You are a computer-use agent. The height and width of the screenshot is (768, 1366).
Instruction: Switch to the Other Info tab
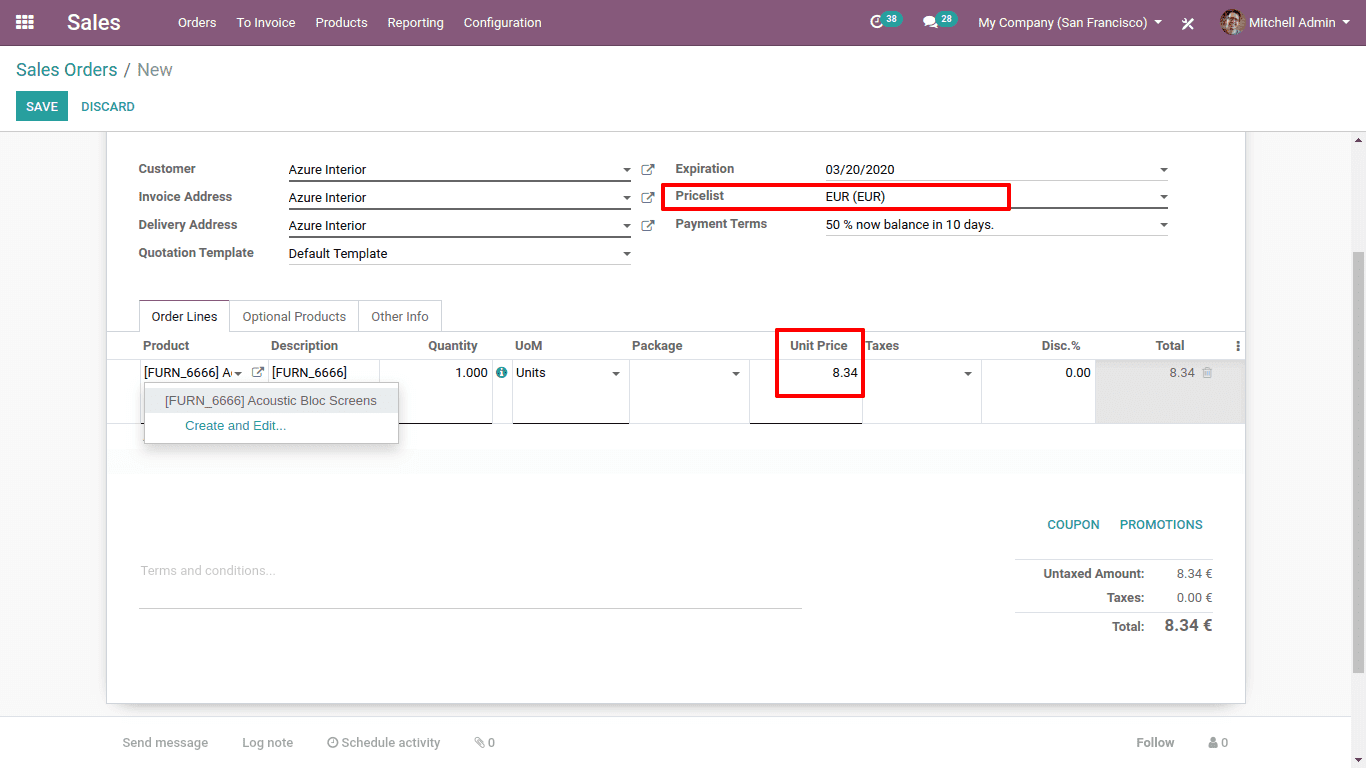[x=399, y=316]
